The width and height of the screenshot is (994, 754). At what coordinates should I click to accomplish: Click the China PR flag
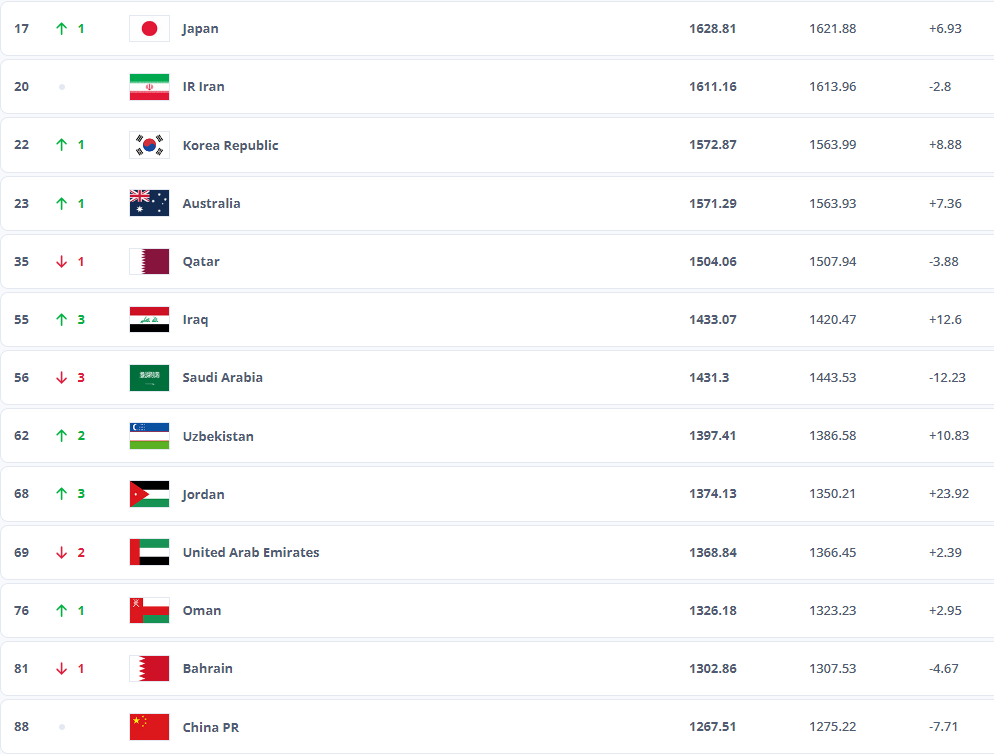[150, 727]
